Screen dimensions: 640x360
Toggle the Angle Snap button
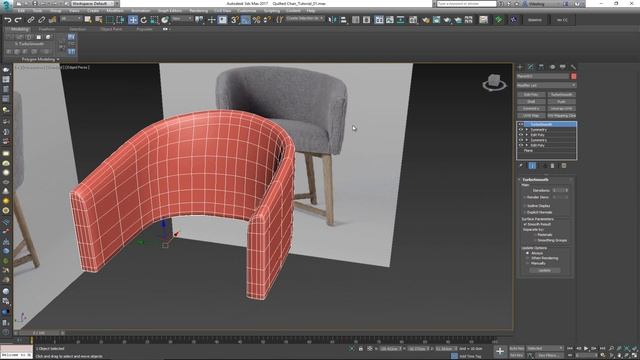[245, 20]
